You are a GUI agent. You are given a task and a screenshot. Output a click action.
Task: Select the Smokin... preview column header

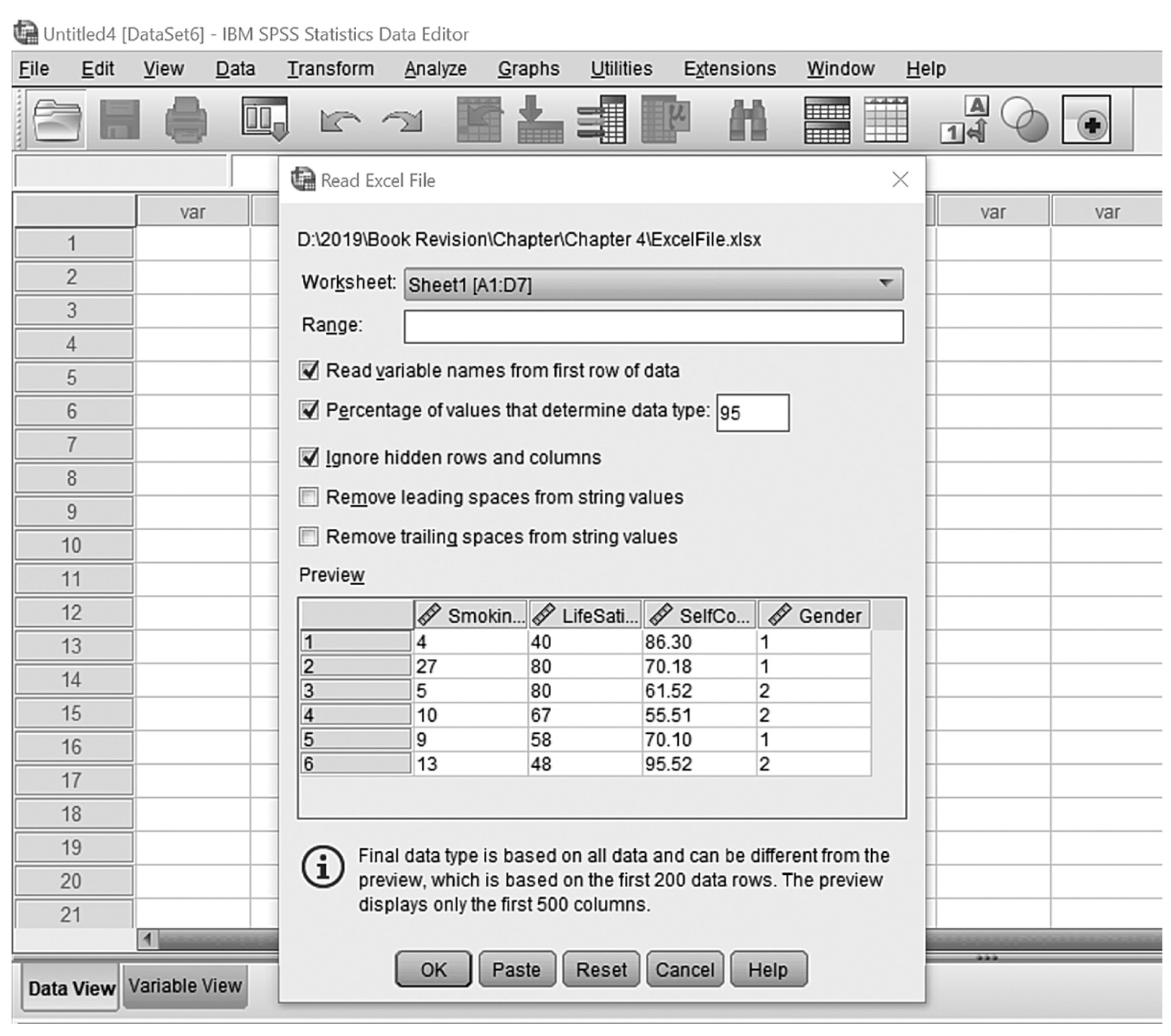point(470,615)
